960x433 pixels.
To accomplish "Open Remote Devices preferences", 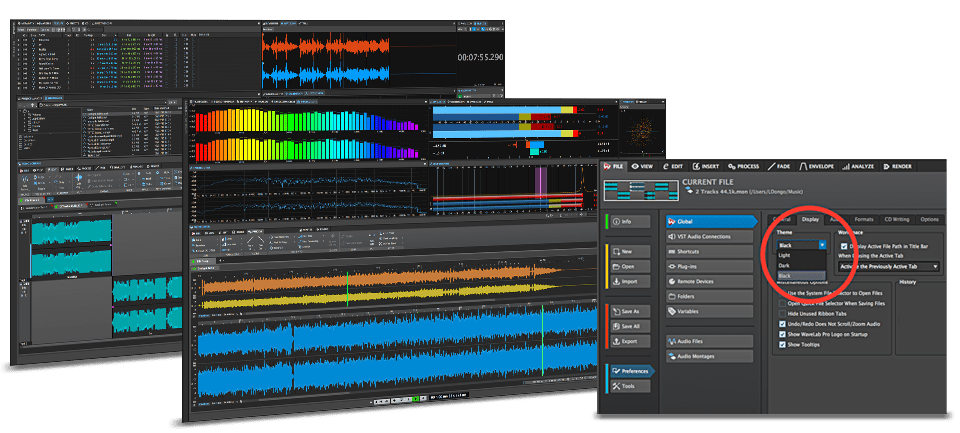I will [x=710, y=282].
